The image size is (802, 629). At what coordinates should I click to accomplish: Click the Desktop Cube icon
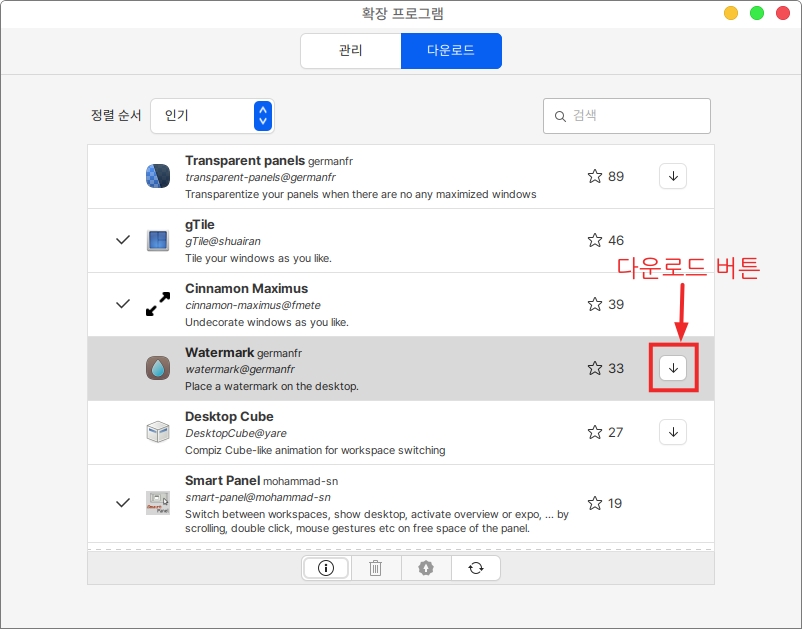point(158,432)
